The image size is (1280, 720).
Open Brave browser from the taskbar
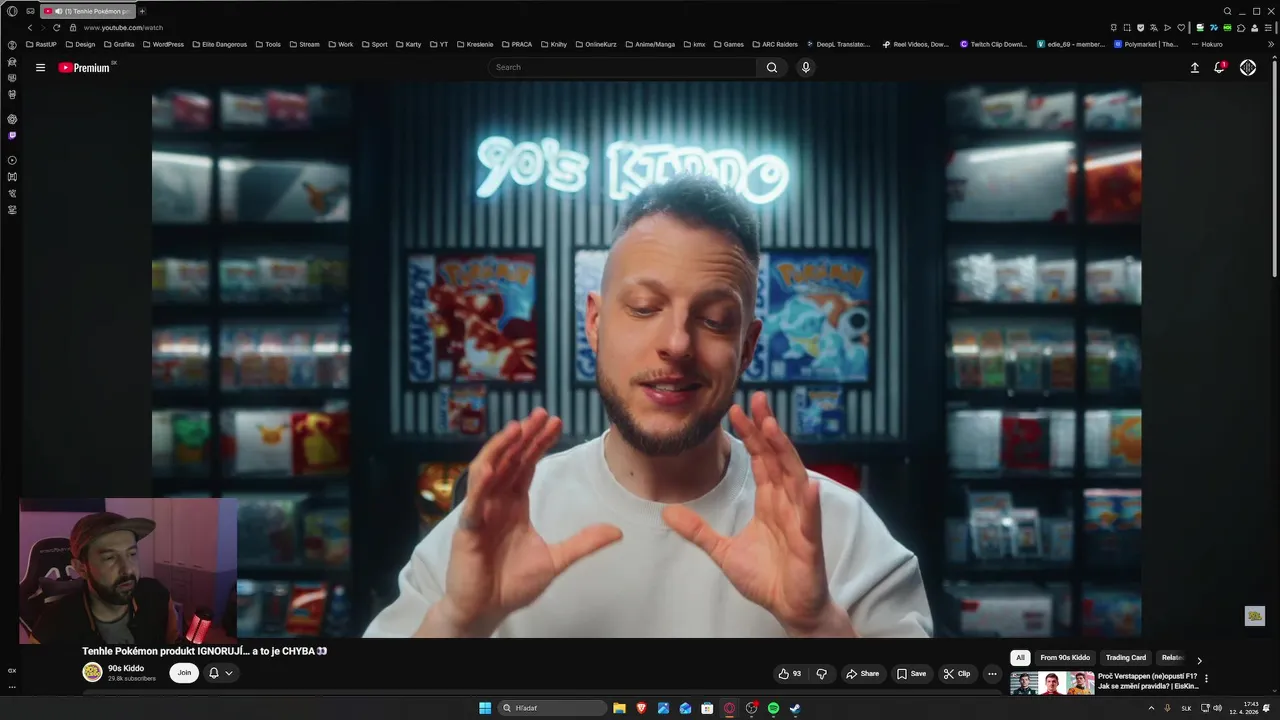(641, 708)
